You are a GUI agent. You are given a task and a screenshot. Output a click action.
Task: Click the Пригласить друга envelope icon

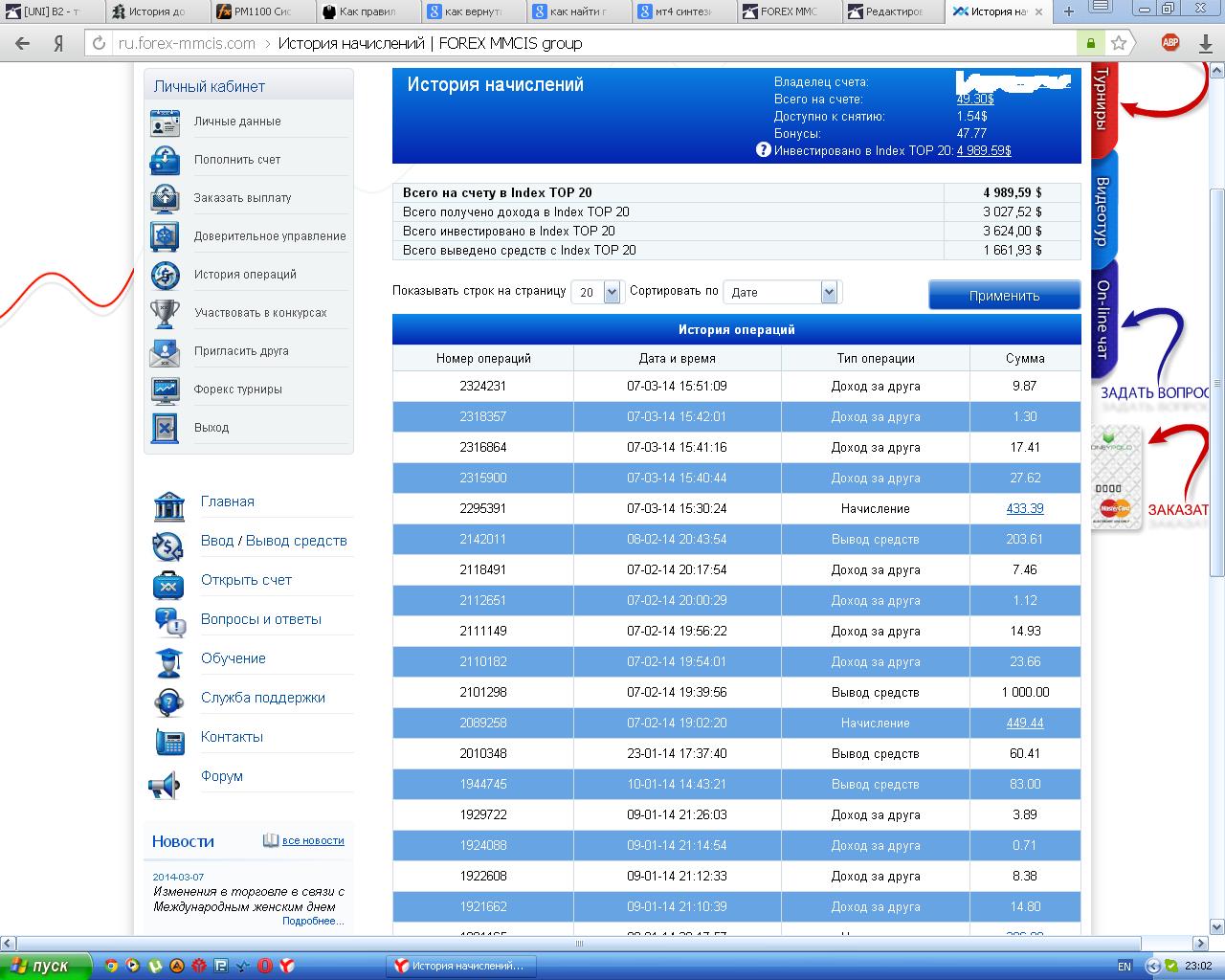[x=165, y=352]
